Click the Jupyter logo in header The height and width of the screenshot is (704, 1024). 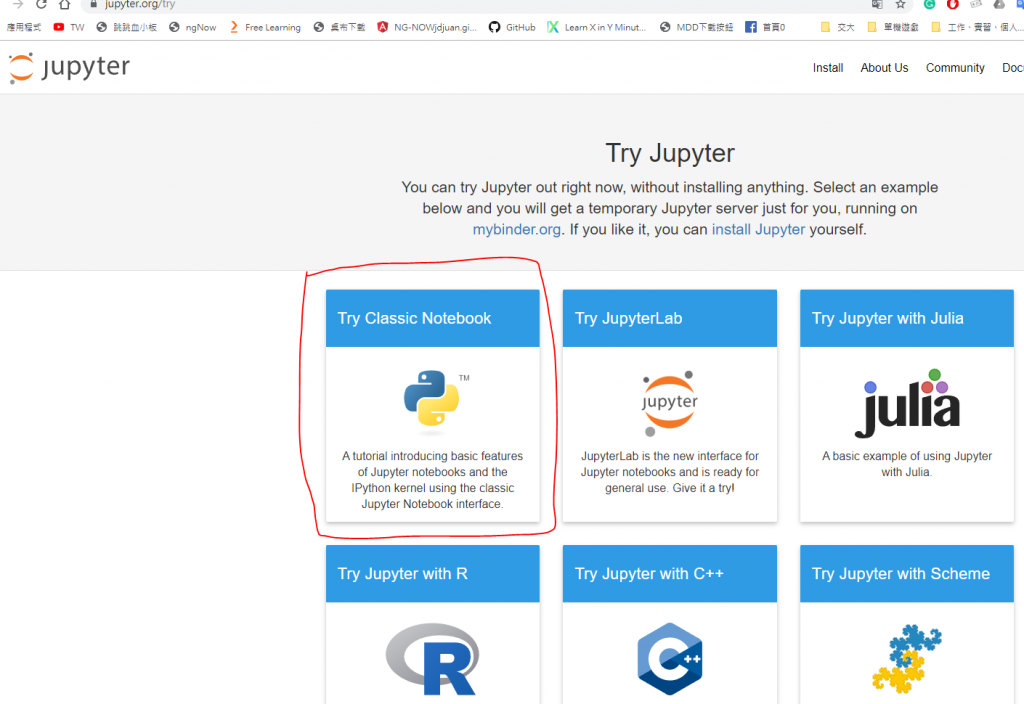point(69,67)
